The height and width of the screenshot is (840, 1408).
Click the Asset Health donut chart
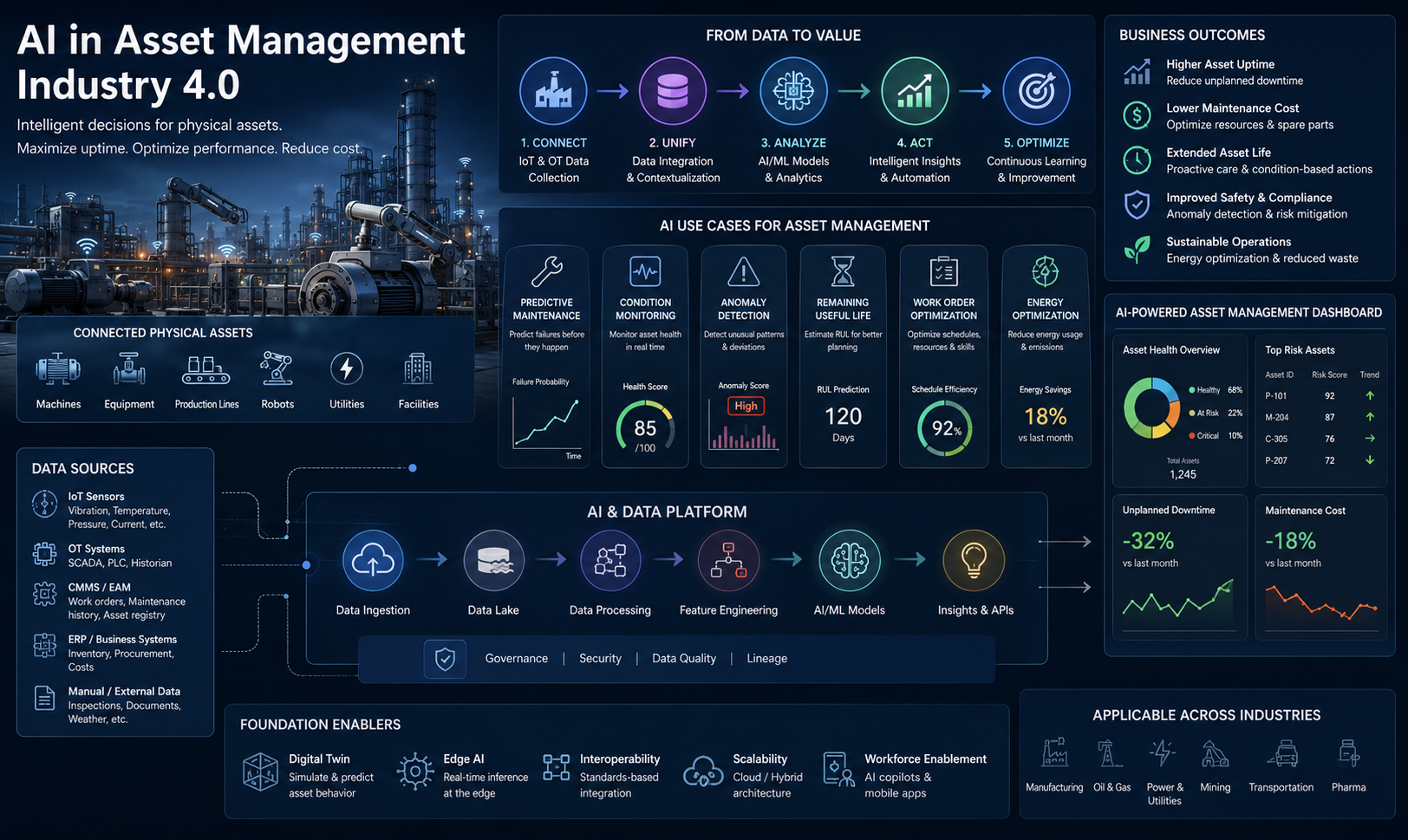pos(1151,407)
